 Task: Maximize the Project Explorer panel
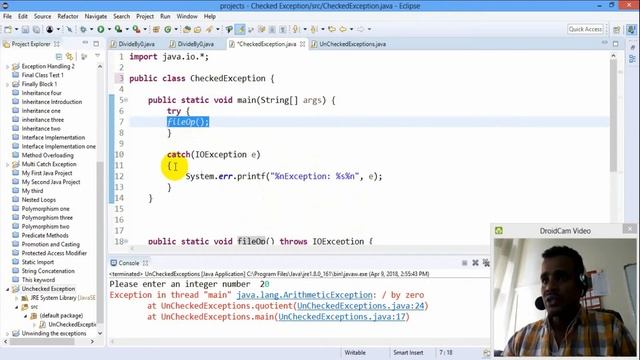[x=96, y=44]
